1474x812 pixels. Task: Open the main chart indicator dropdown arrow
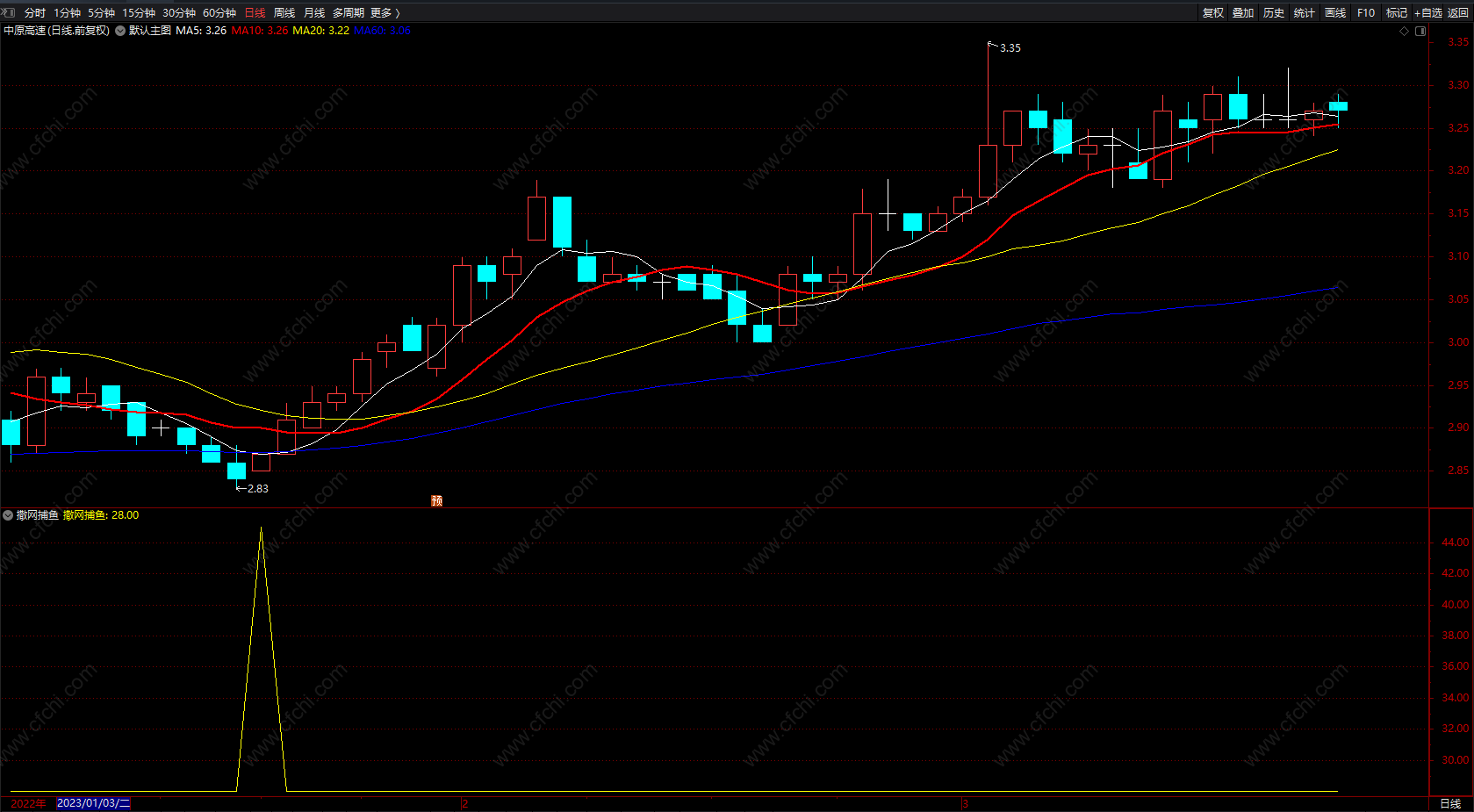coord(120,31)
